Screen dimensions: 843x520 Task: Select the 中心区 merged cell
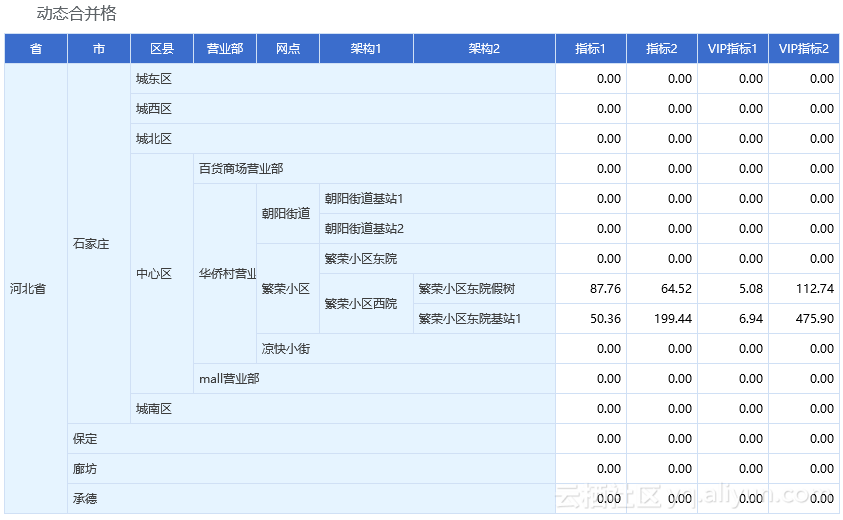[162, 274]
